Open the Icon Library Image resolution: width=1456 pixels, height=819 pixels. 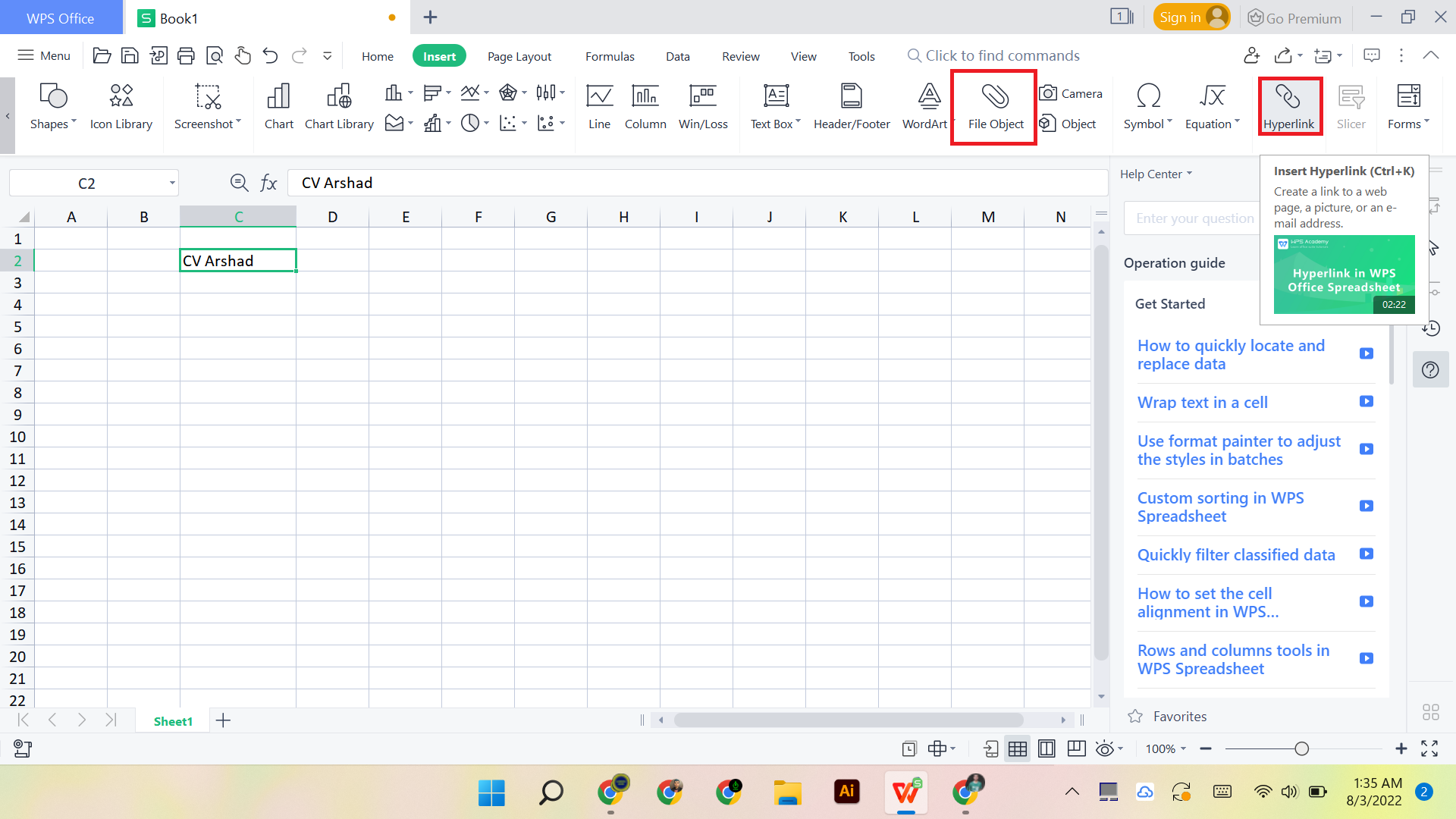pos(121,106)
